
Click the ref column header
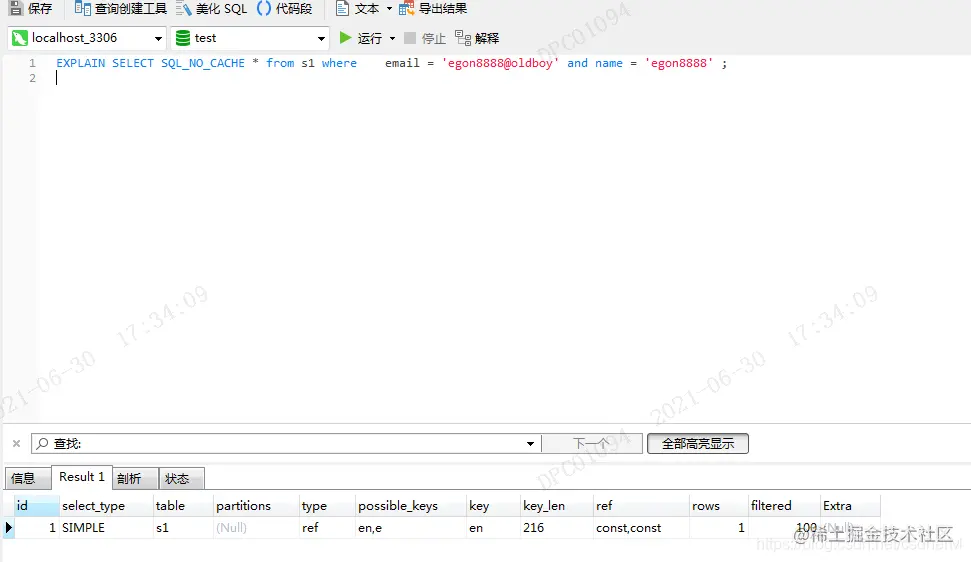[641, 506]
